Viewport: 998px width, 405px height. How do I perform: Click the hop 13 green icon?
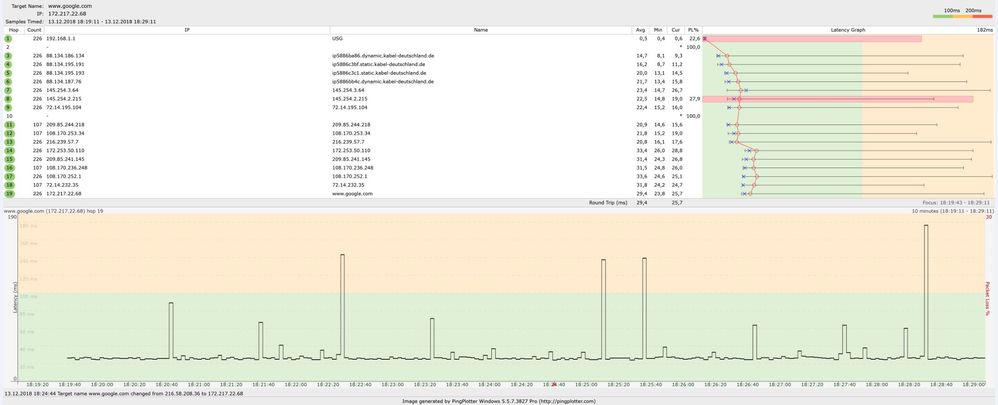[x=8, y=142]
